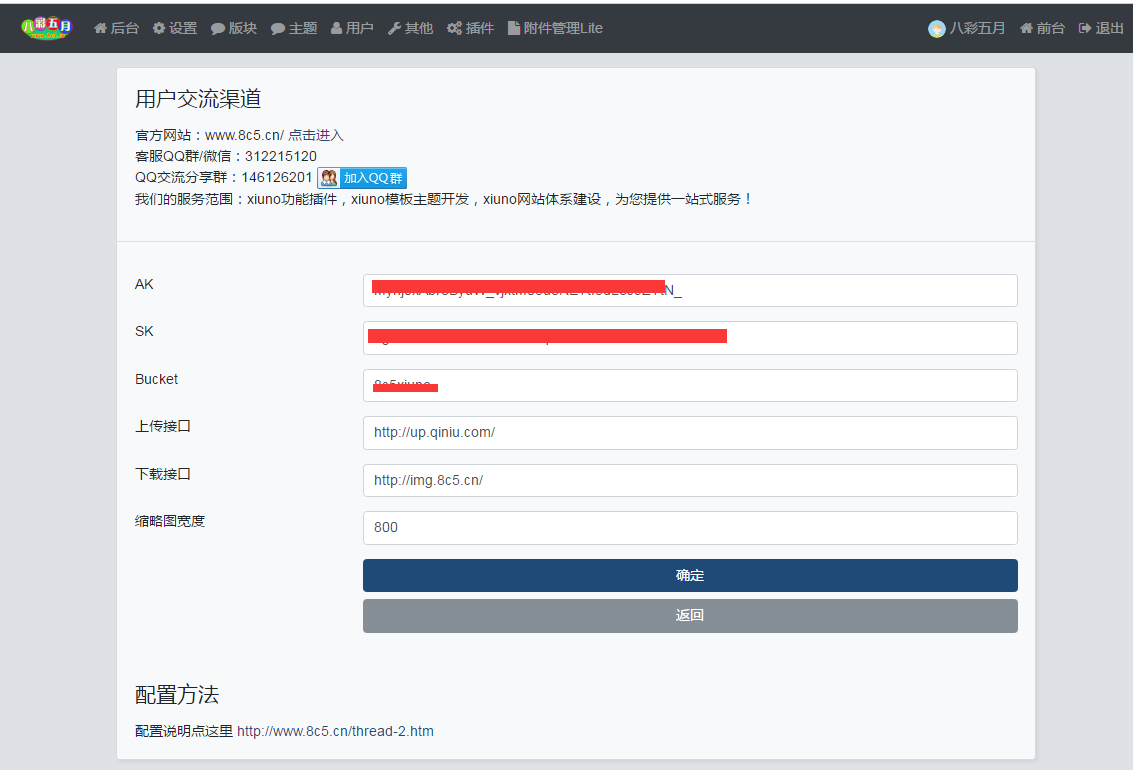
Task: Open the thread-2.htm configuration guide link
Action: coord(335,731)
